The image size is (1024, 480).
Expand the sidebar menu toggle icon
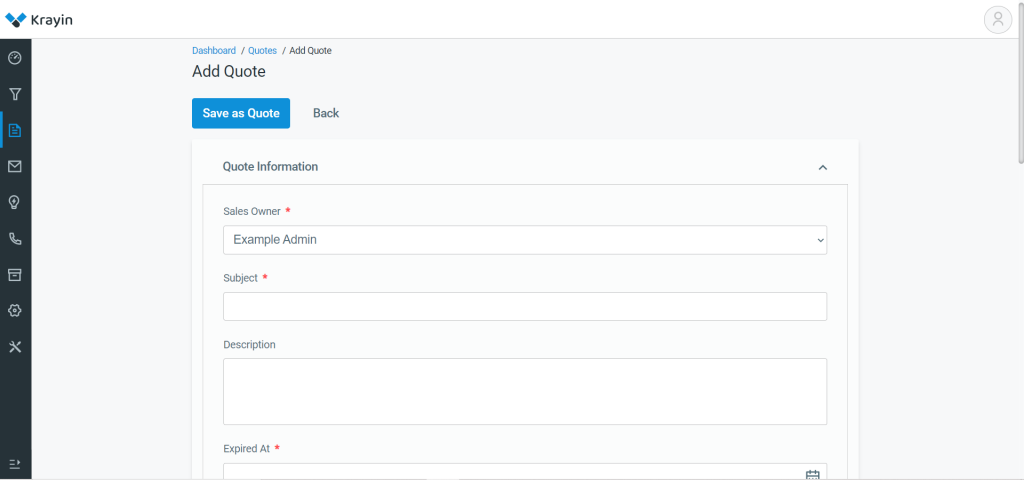[15, 464]
